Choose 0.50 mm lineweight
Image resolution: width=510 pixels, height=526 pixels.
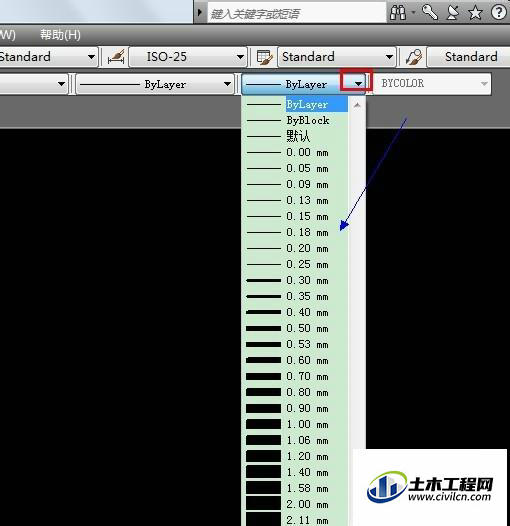click(295, 328)
